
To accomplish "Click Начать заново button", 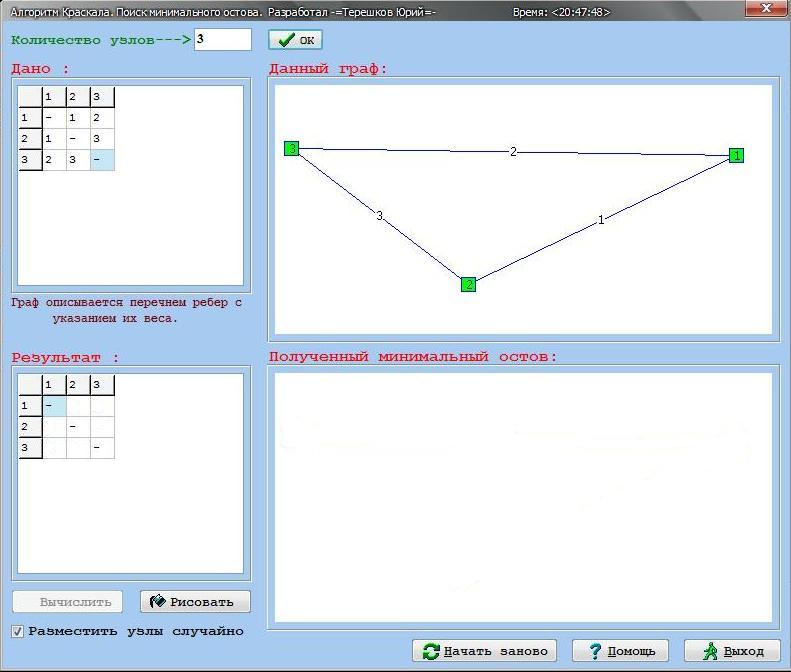I will click(x=484, y=651).
